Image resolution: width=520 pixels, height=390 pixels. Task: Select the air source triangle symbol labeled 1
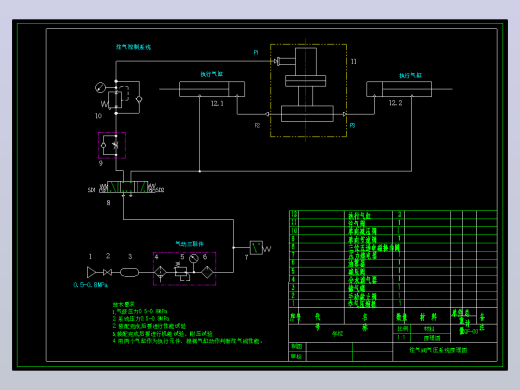click(x=91, y=272)
